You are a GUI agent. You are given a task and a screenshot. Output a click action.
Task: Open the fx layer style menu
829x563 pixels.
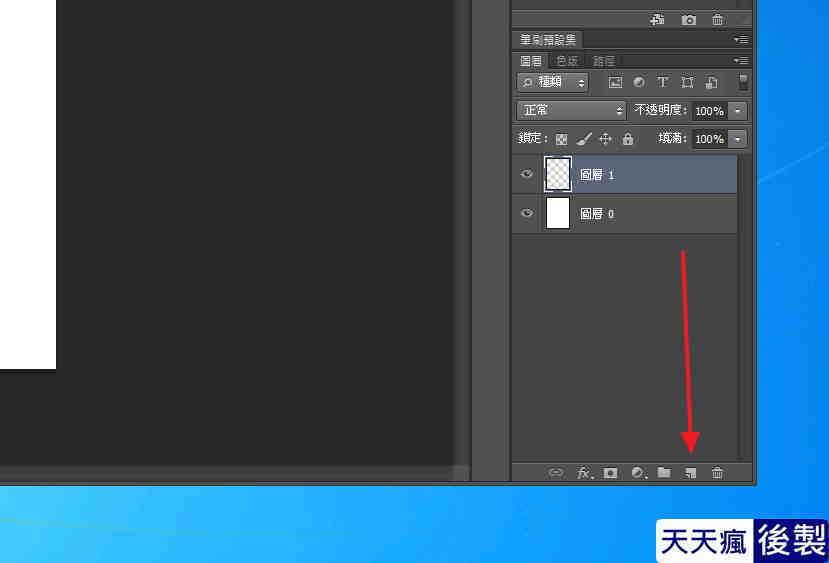584,473
